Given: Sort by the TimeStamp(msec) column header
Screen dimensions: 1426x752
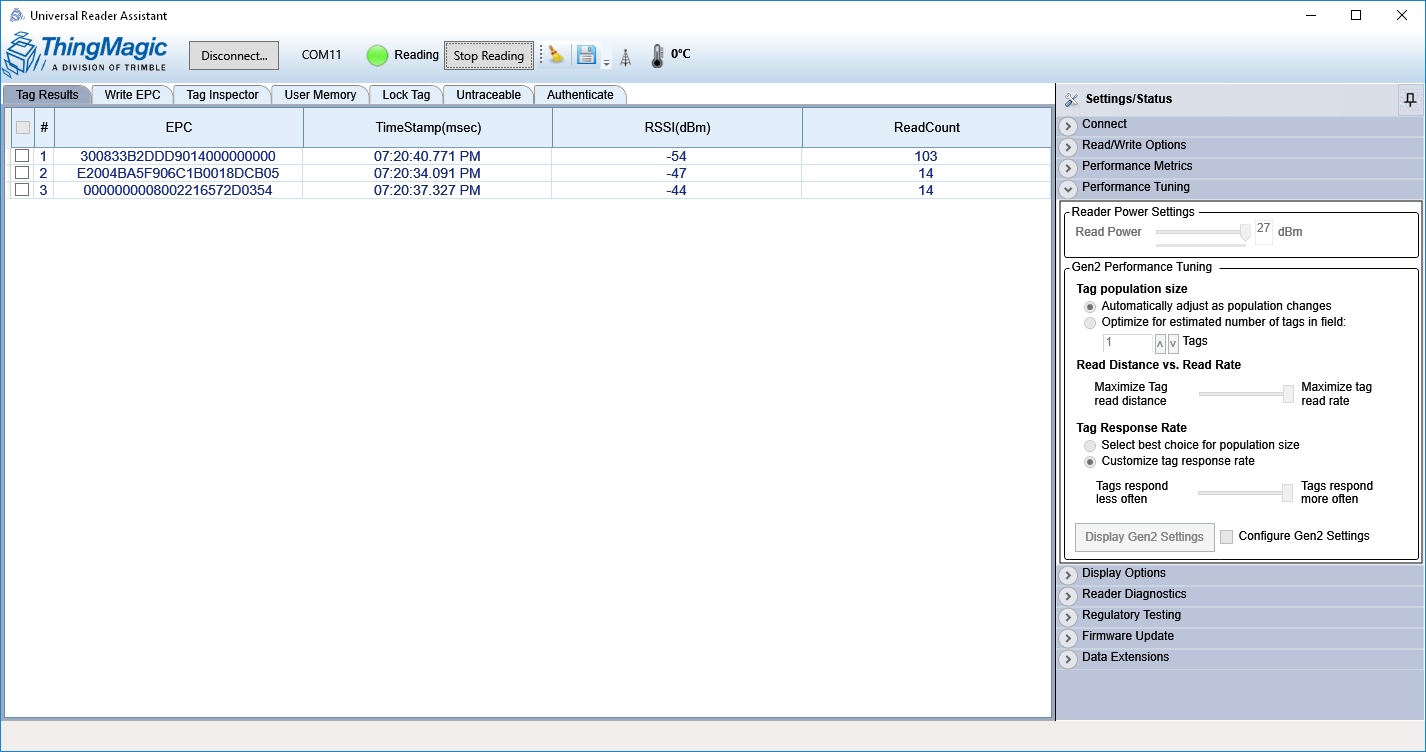Looking at the screenshot, I should [x=428, y=128].
